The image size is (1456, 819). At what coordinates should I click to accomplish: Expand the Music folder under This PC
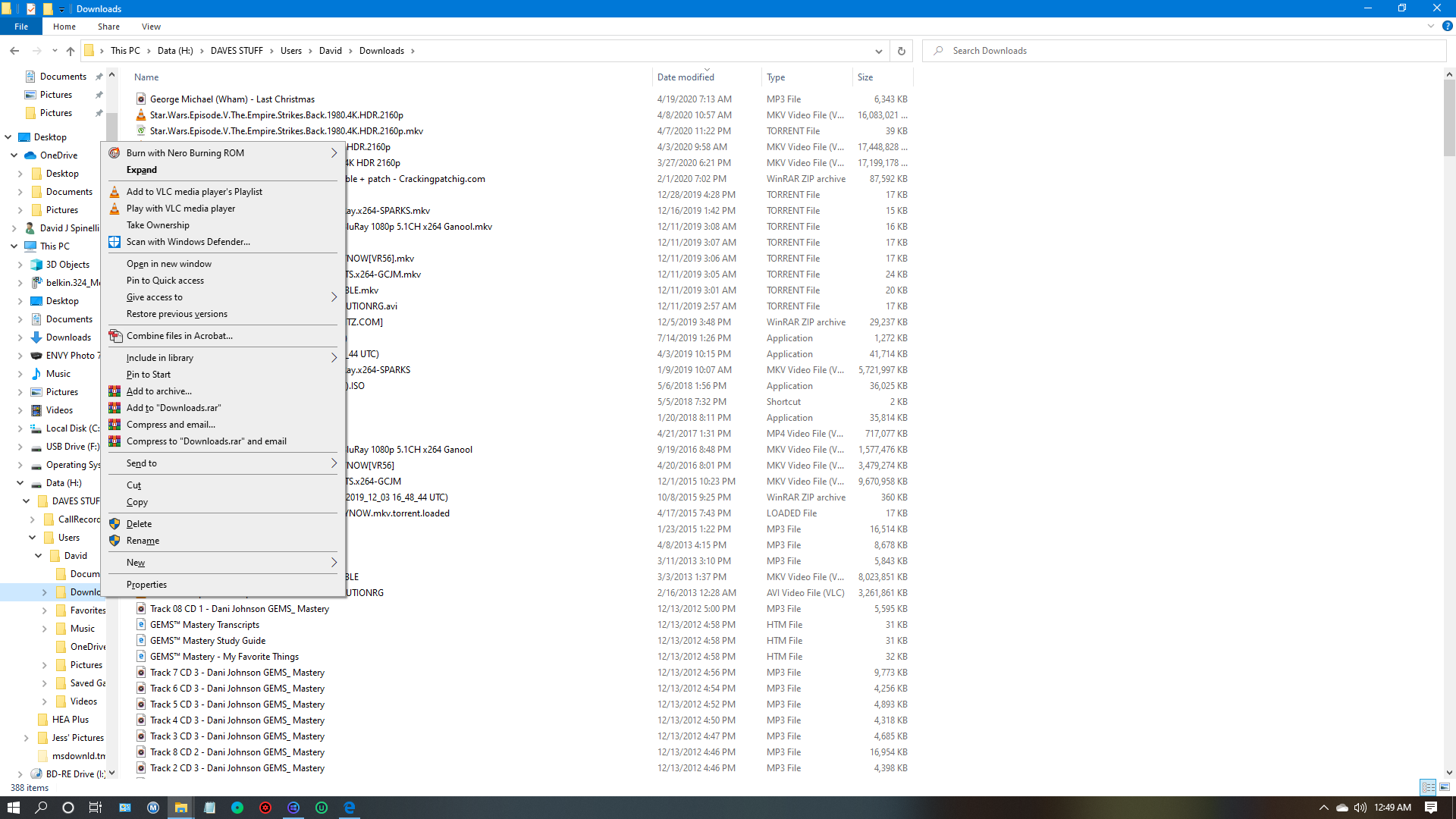click(x=20, y=374)
